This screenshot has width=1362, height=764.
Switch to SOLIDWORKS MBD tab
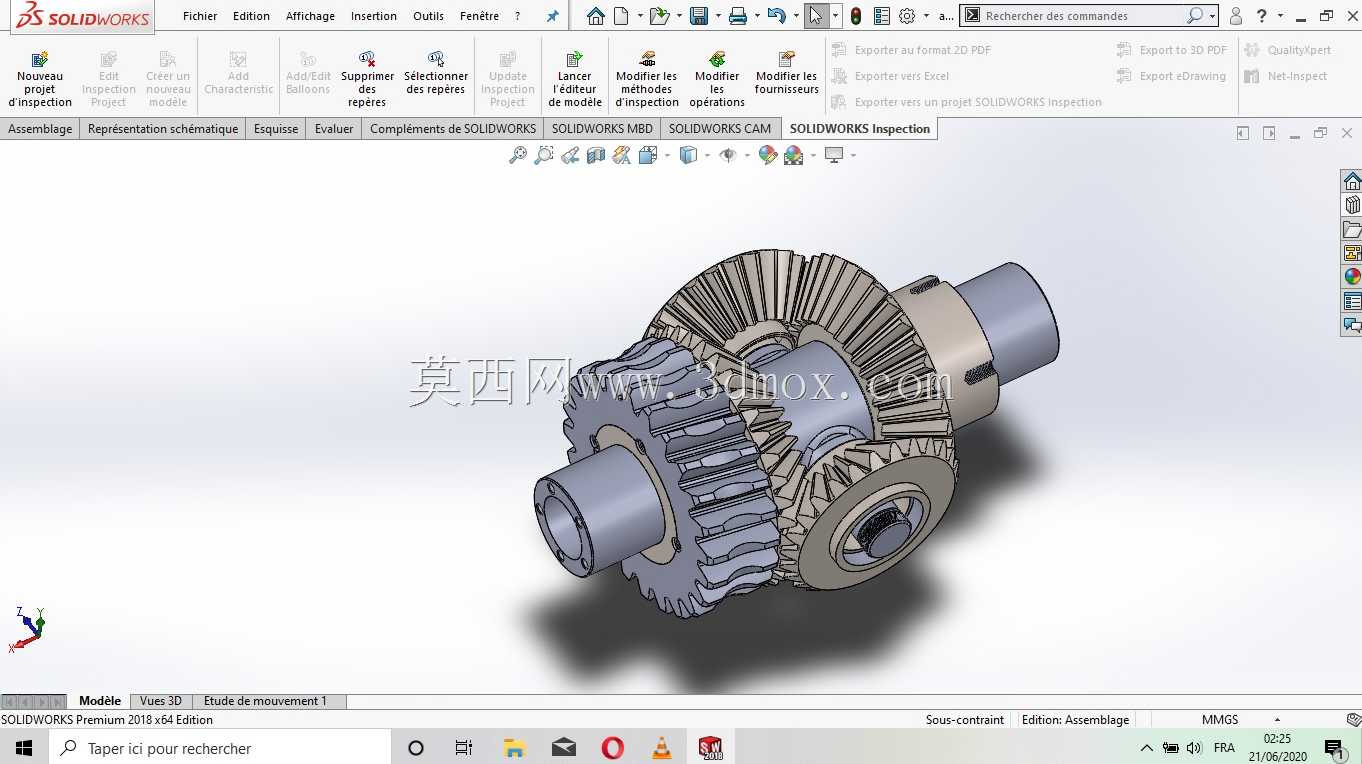(602, 129)
